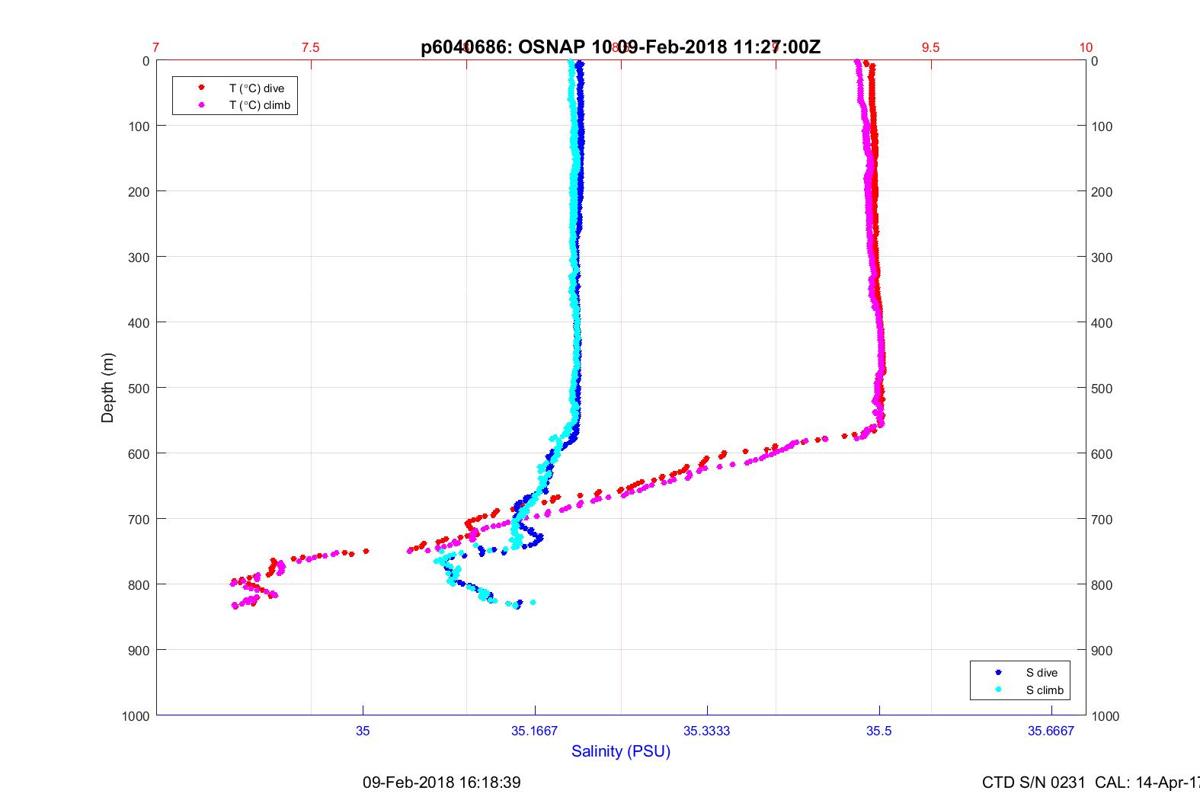Click the salinity tick label '35.6667'
The image size is (1200, 804).
(x=1051, y=731)
